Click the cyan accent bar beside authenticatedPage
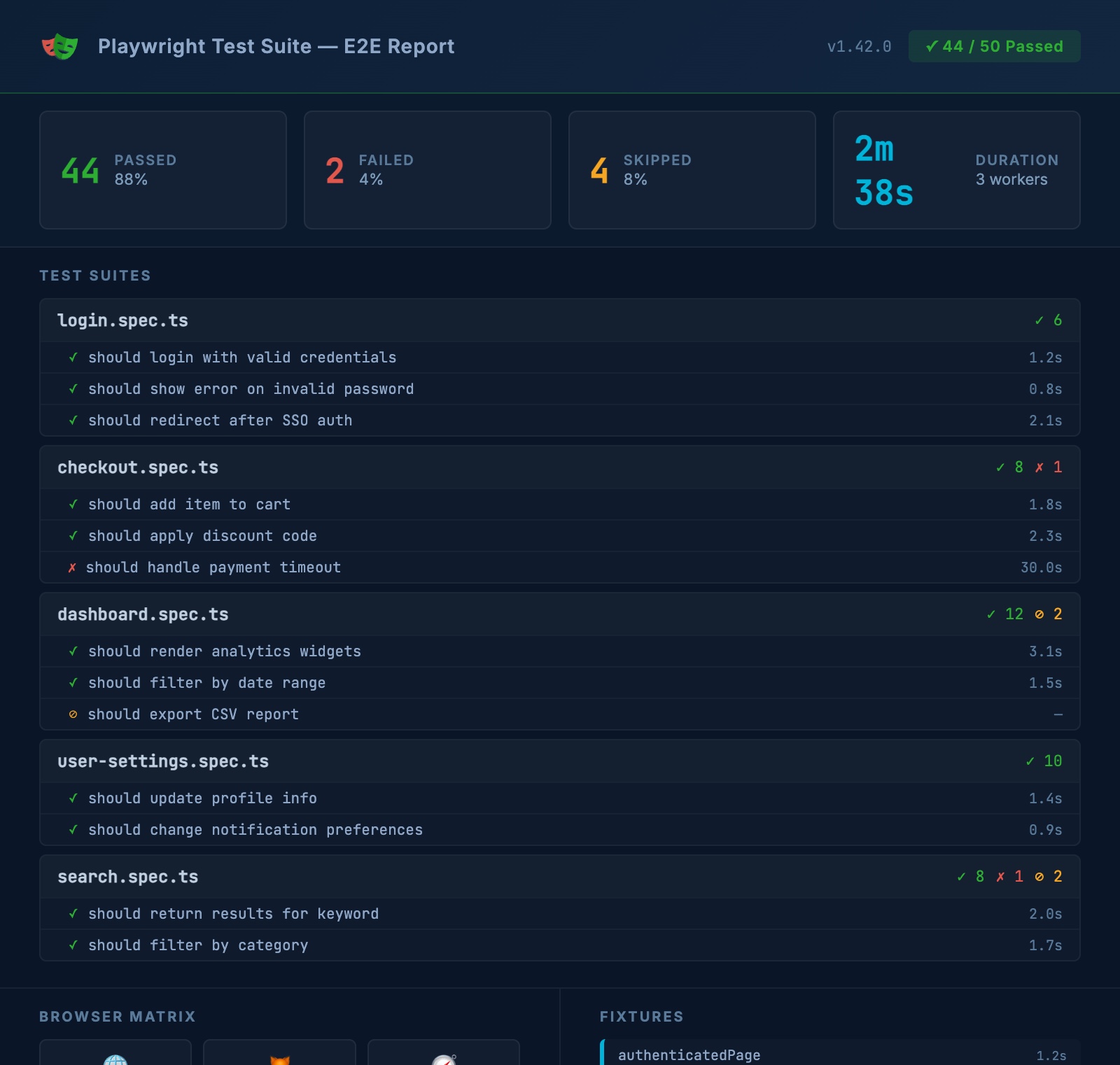The height and width of the screenshot is (1065, 1120). point(603,1055)
